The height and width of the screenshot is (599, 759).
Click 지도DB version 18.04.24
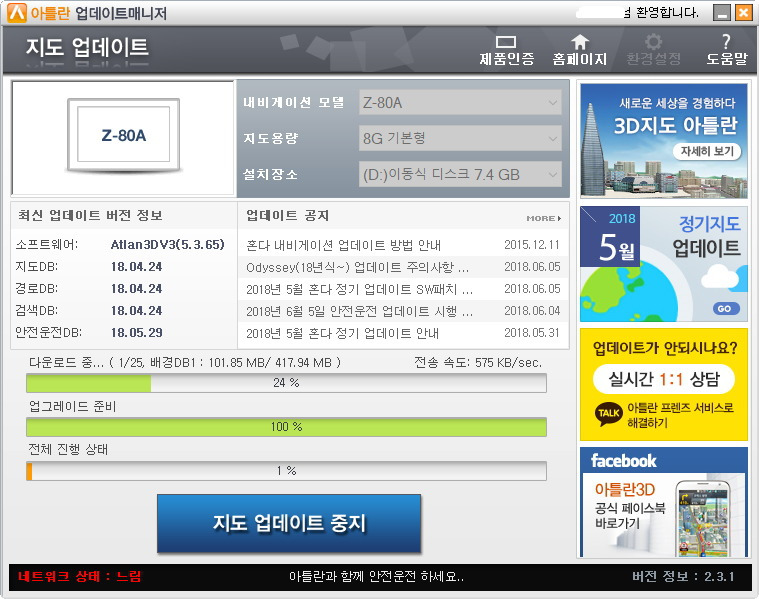[137, 267]
